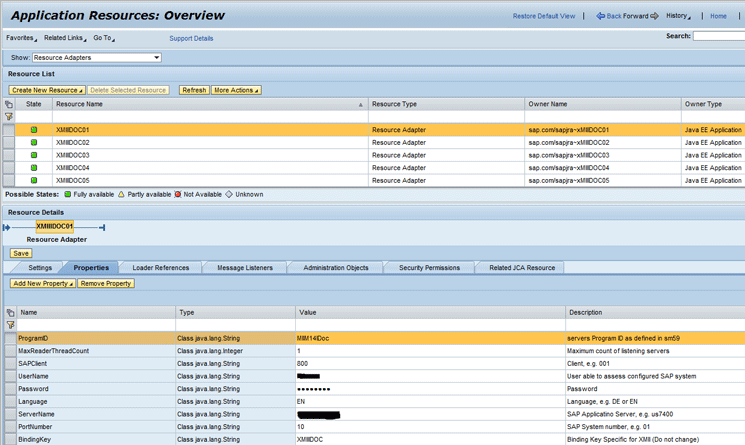
Task: Open the Support Details link
Action: click(x=191, y=38)
